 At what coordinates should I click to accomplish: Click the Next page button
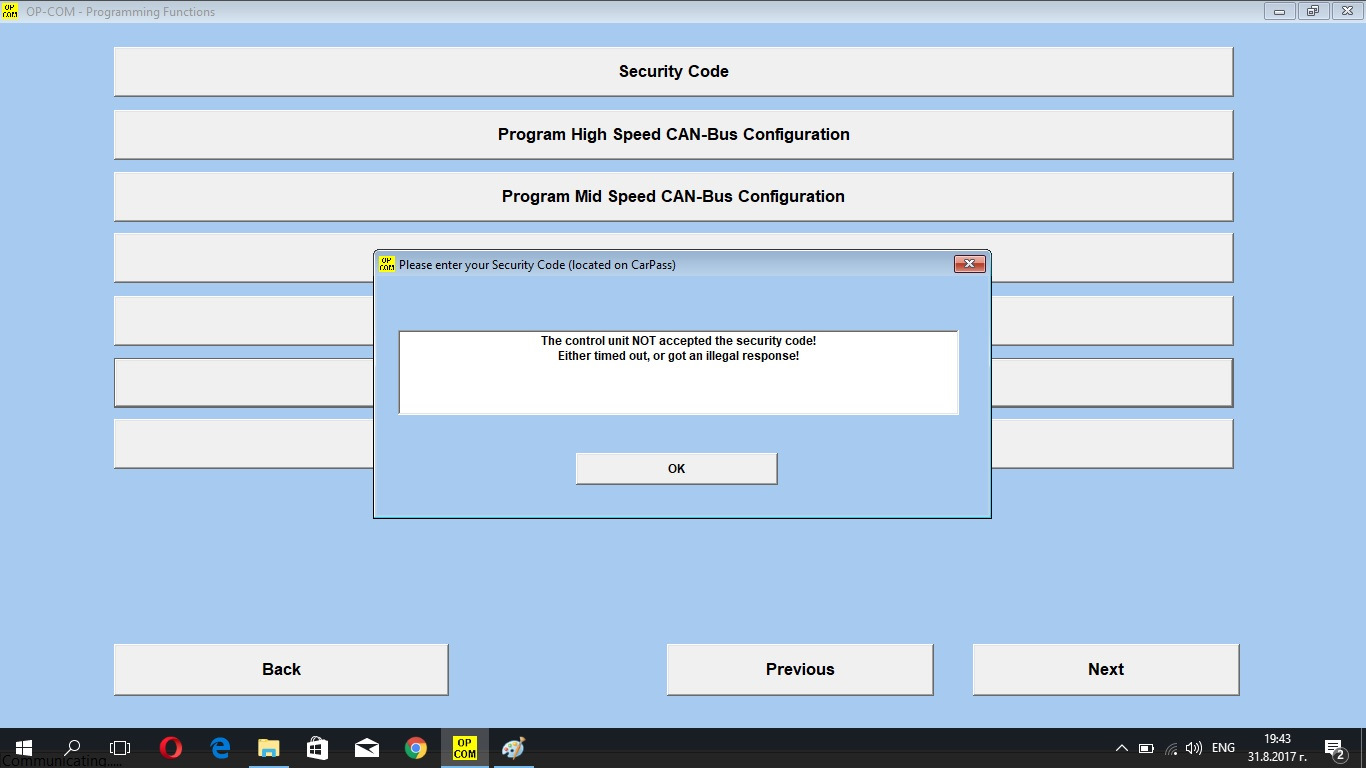pyautogui.click(x=1106, y=669)
